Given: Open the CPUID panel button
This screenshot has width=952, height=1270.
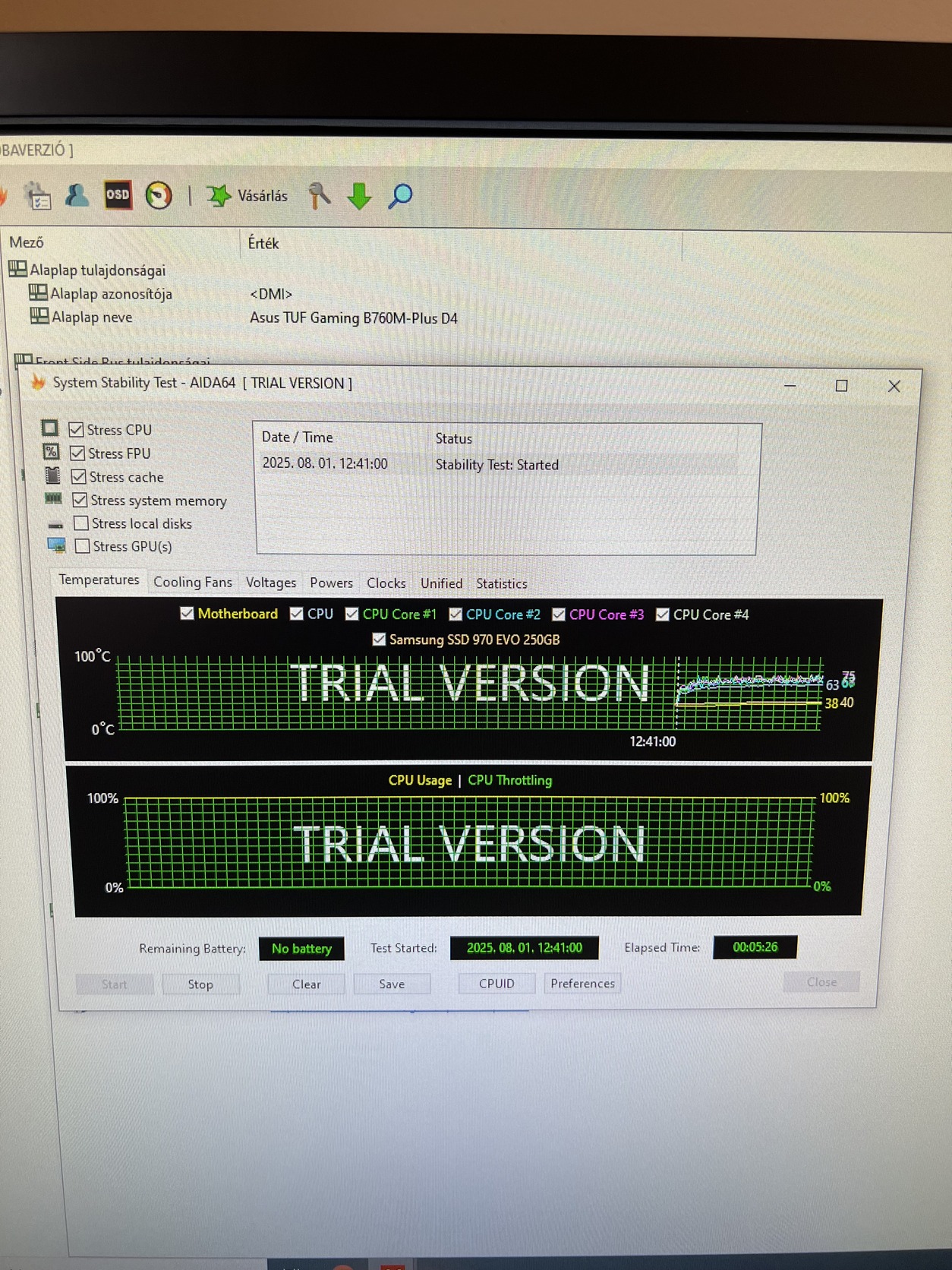Looking at the screenshot, I should [x=496, y=983].
